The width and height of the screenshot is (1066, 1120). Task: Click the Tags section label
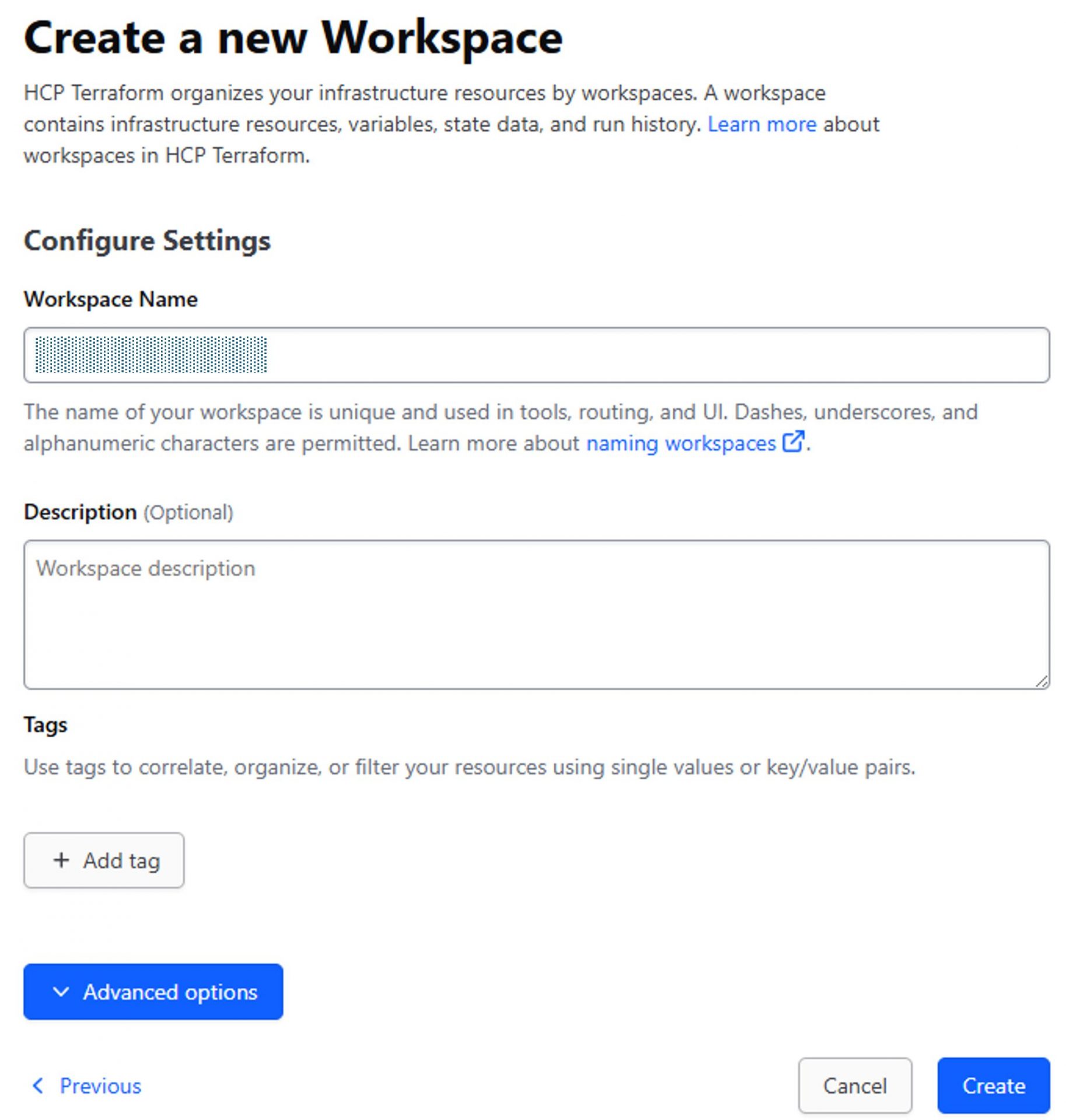coord(46,724)
